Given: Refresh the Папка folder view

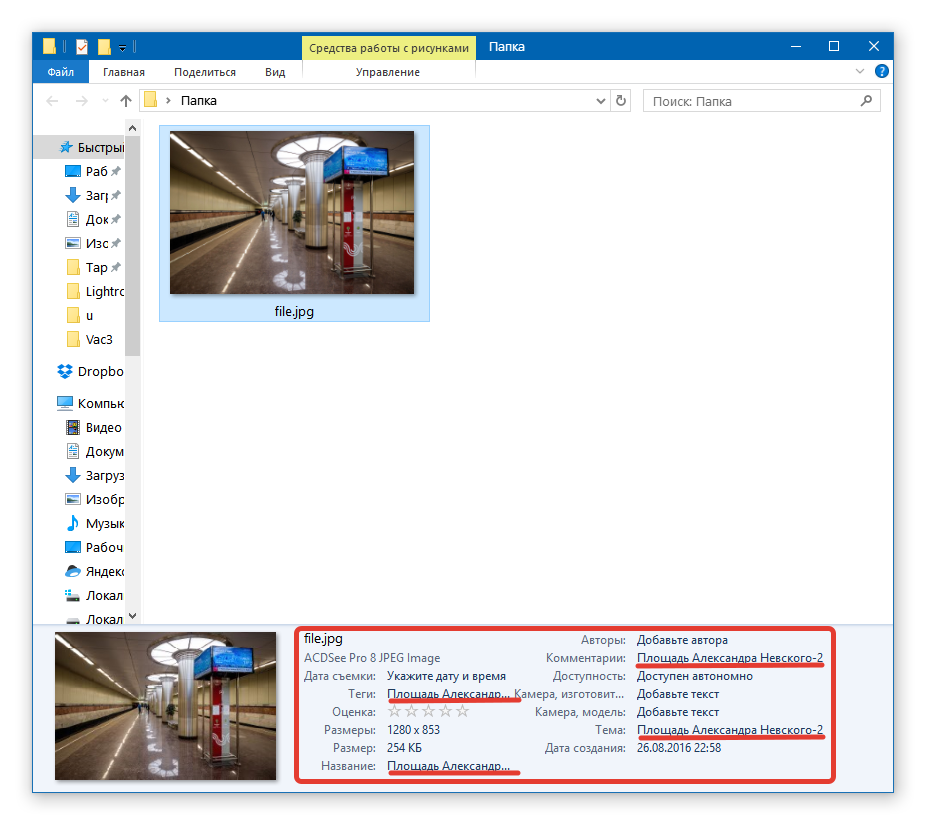Looking at the screenshot, I should tap(621, 101).
